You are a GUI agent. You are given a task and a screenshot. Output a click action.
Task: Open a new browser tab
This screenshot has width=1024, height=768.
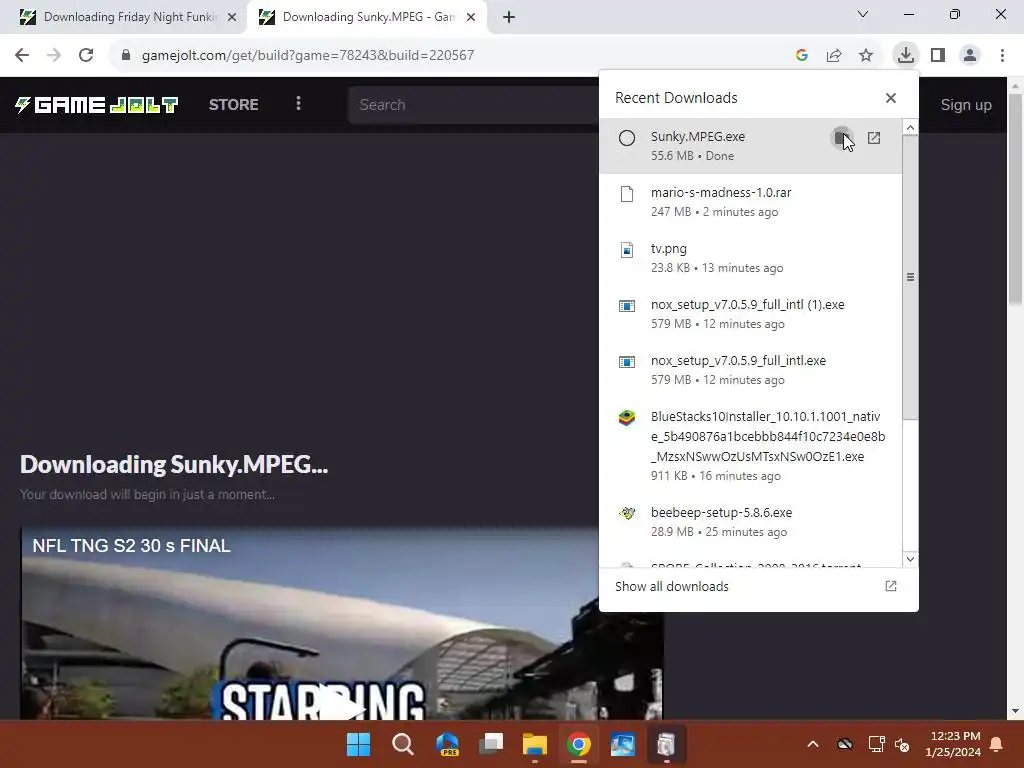coord(509,17)
